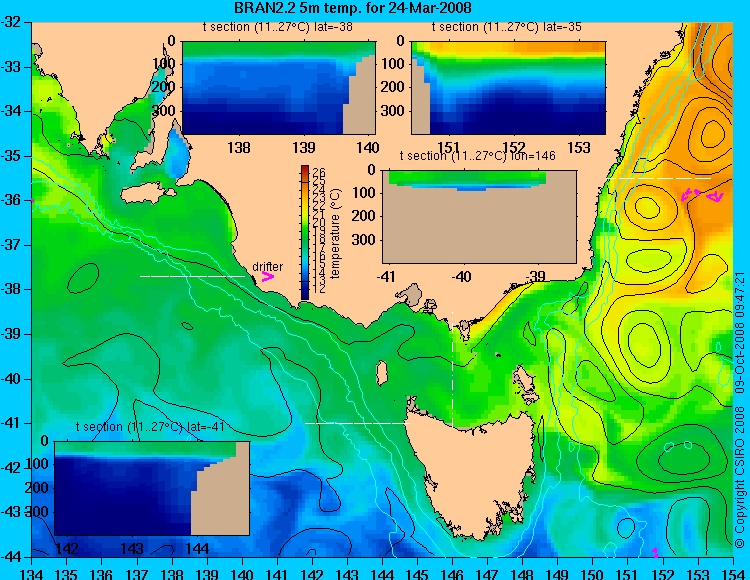Viewport: 750px width, 580px height.
Task: Click '-37' on the main latitude axis
Action: [x=10, y=245]
